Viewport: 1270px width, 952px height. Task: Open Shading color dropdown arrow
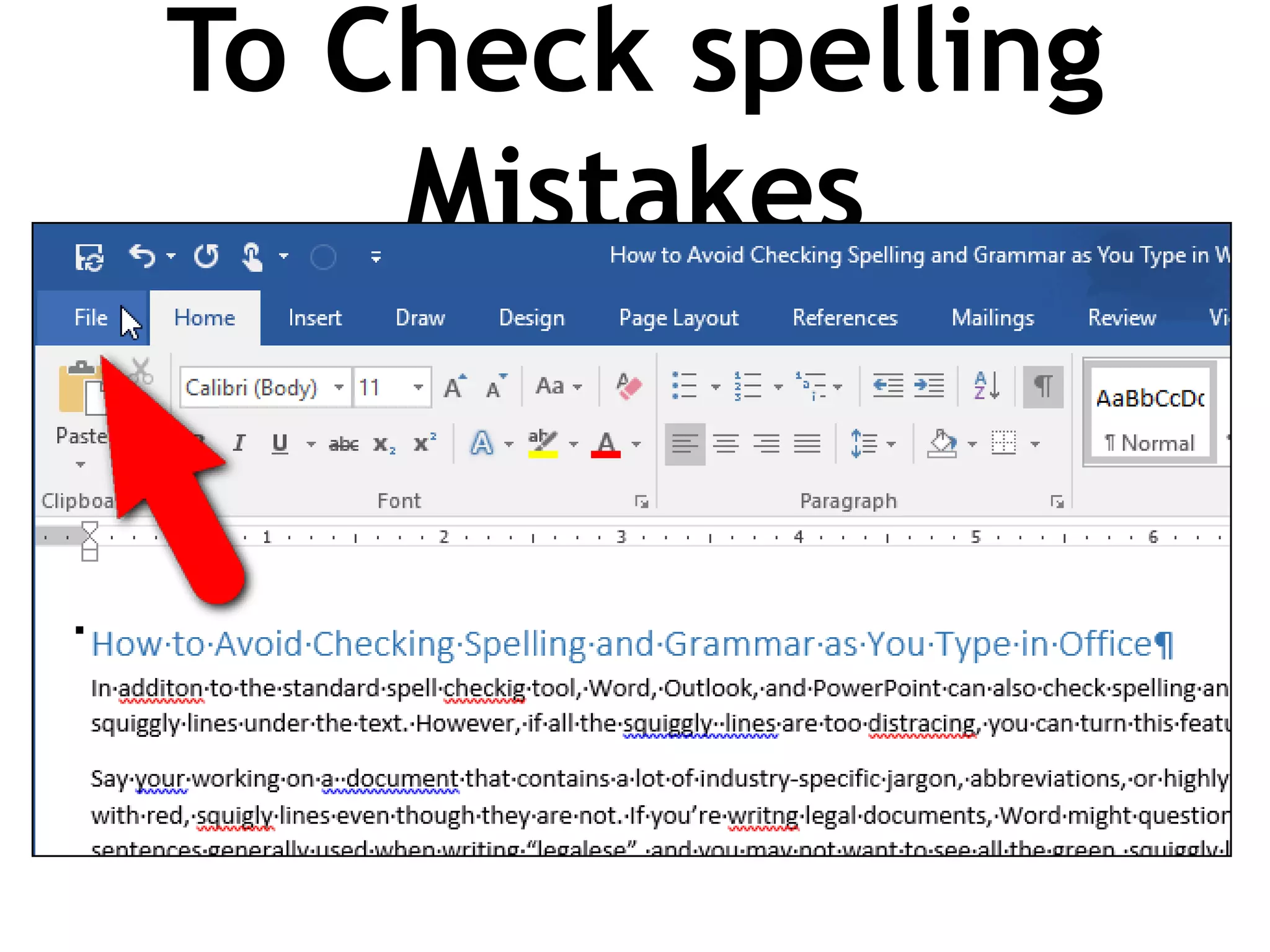click(x=972, y=444)
